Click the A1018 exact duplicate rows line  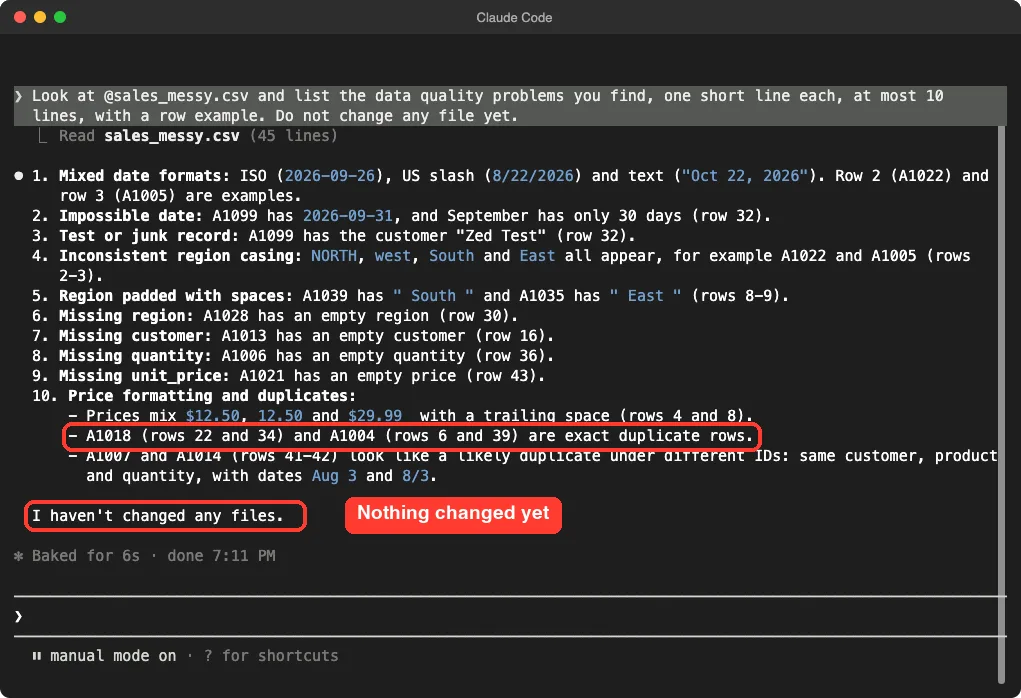click(411, 436)
